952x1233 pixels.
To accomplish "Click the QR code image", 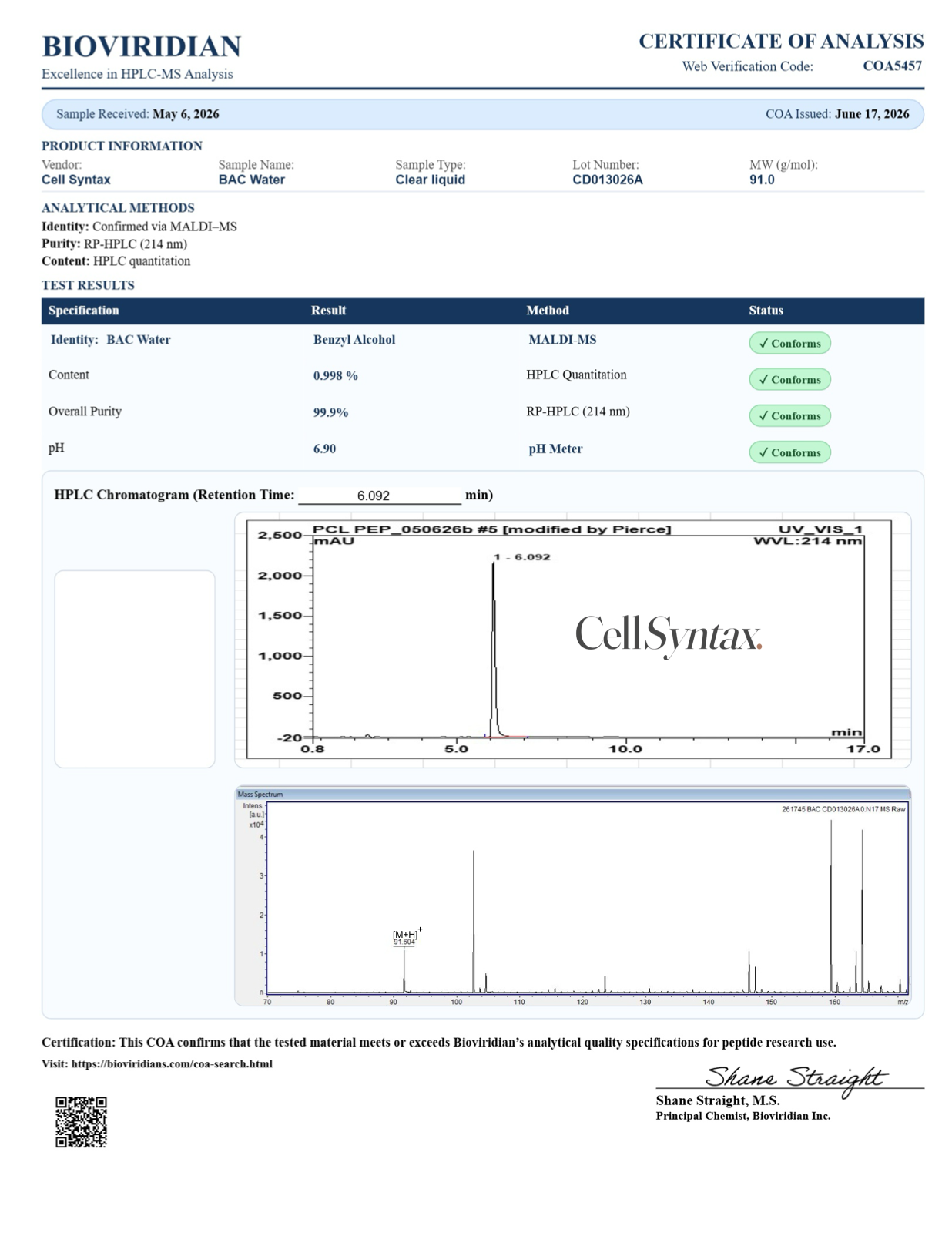I will pyautogui.click(x=81, y=1122).
